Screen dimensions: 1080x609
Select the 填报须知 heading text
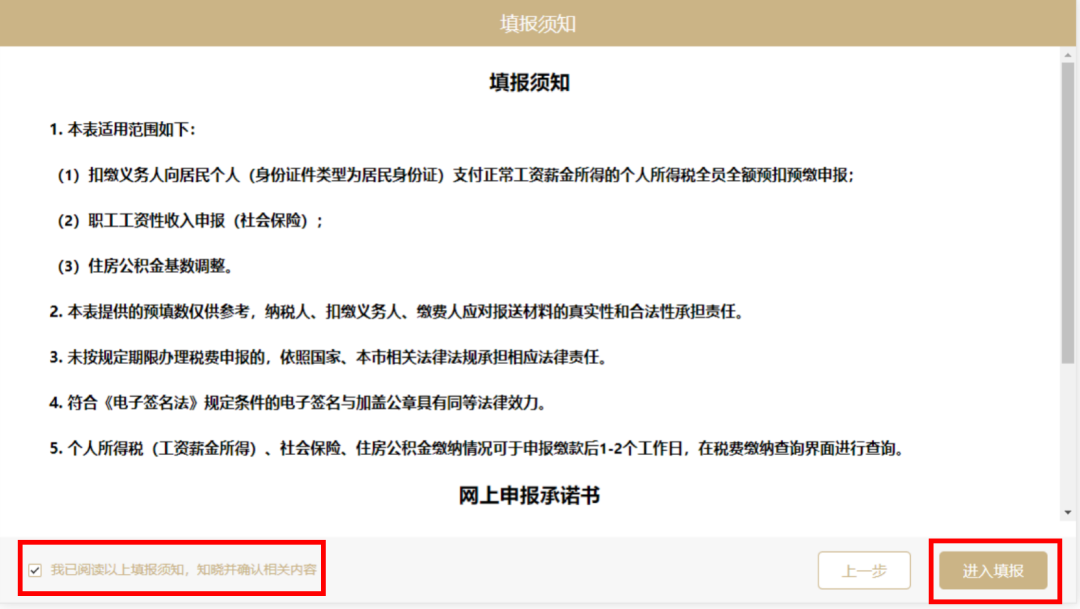point(531,84)
